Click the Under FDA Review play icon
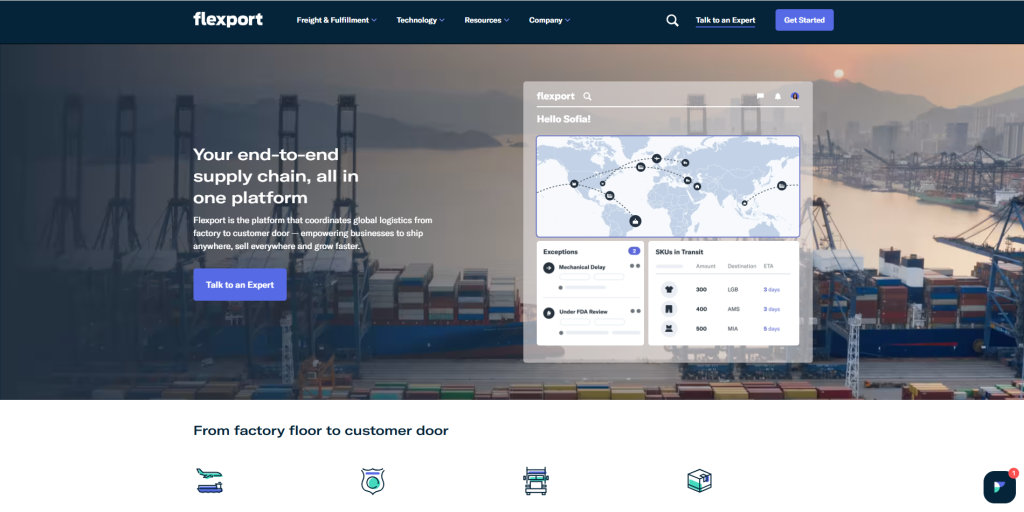 pos(549,313)
